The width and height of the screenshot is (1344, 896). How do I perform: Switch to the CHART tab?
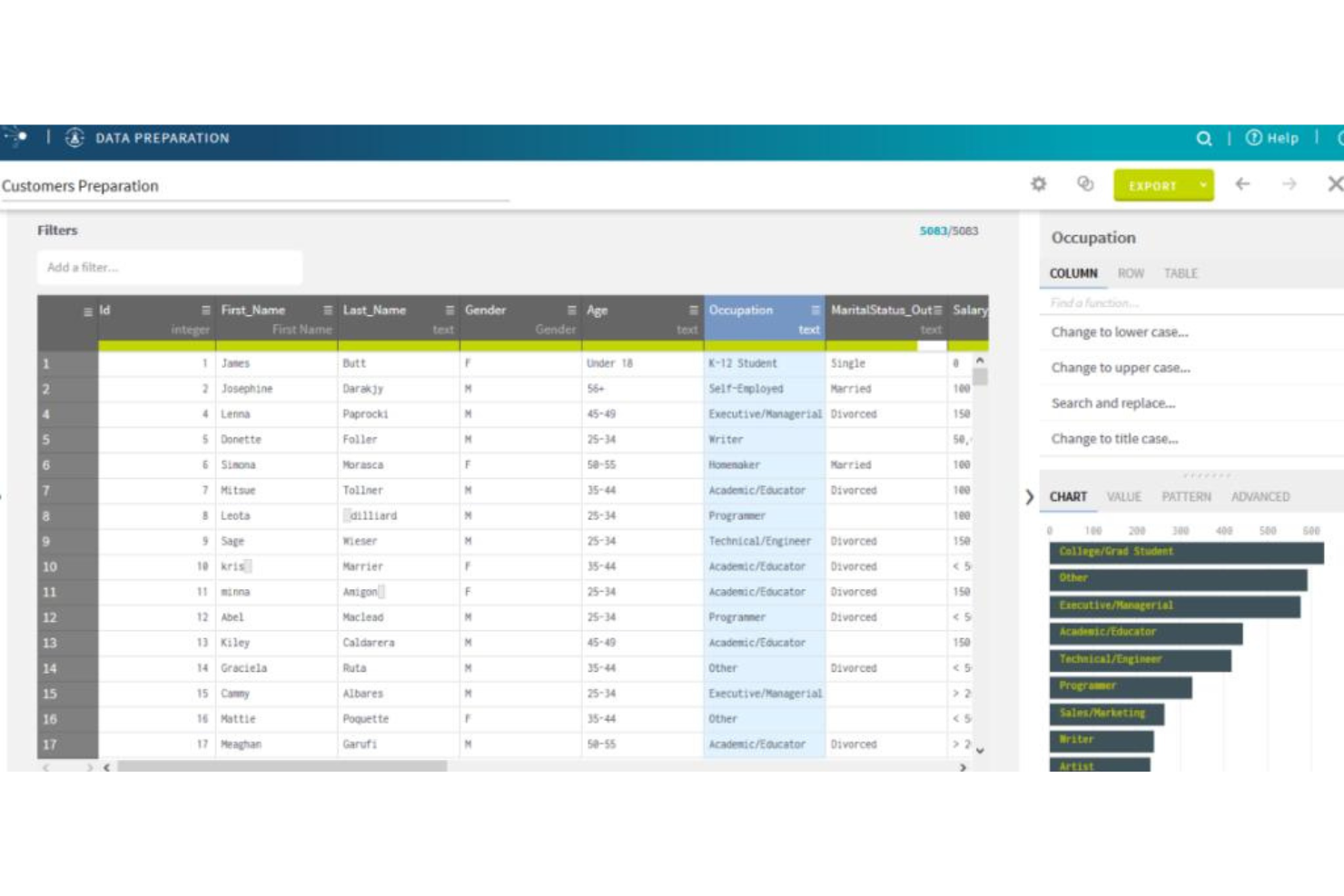coord(1068,497)
